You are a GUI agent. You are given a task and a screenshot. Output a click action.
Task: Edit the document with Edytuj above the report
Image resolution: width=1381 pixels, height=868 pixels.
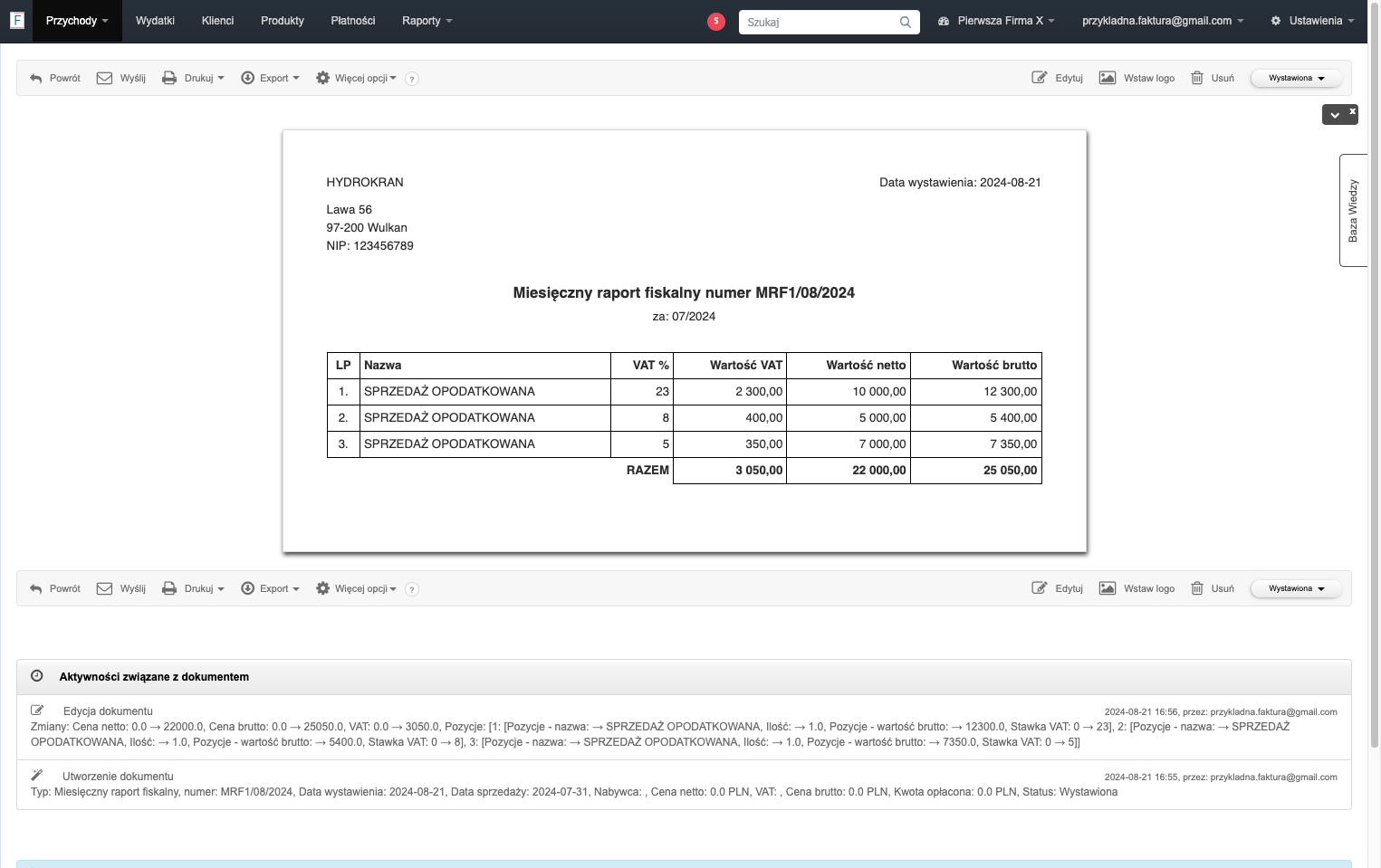[1058, 78]
